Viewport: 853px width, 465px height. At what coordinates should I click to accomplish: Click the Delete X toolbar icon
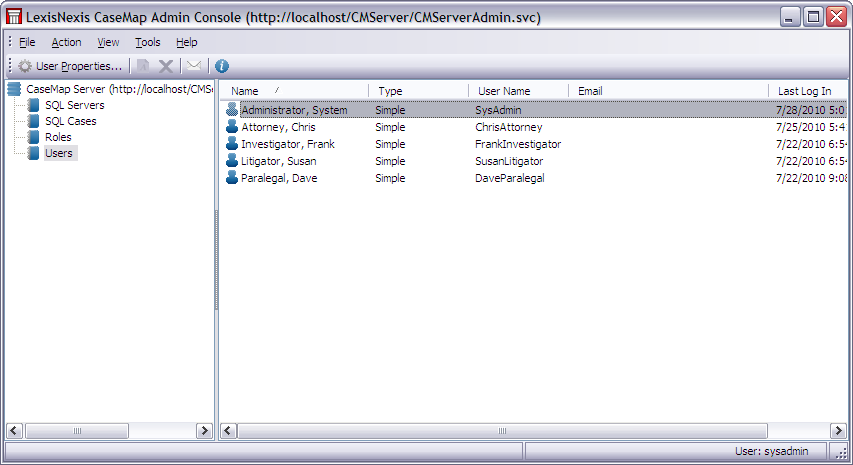pyautogui.click(x=166, y=66)
